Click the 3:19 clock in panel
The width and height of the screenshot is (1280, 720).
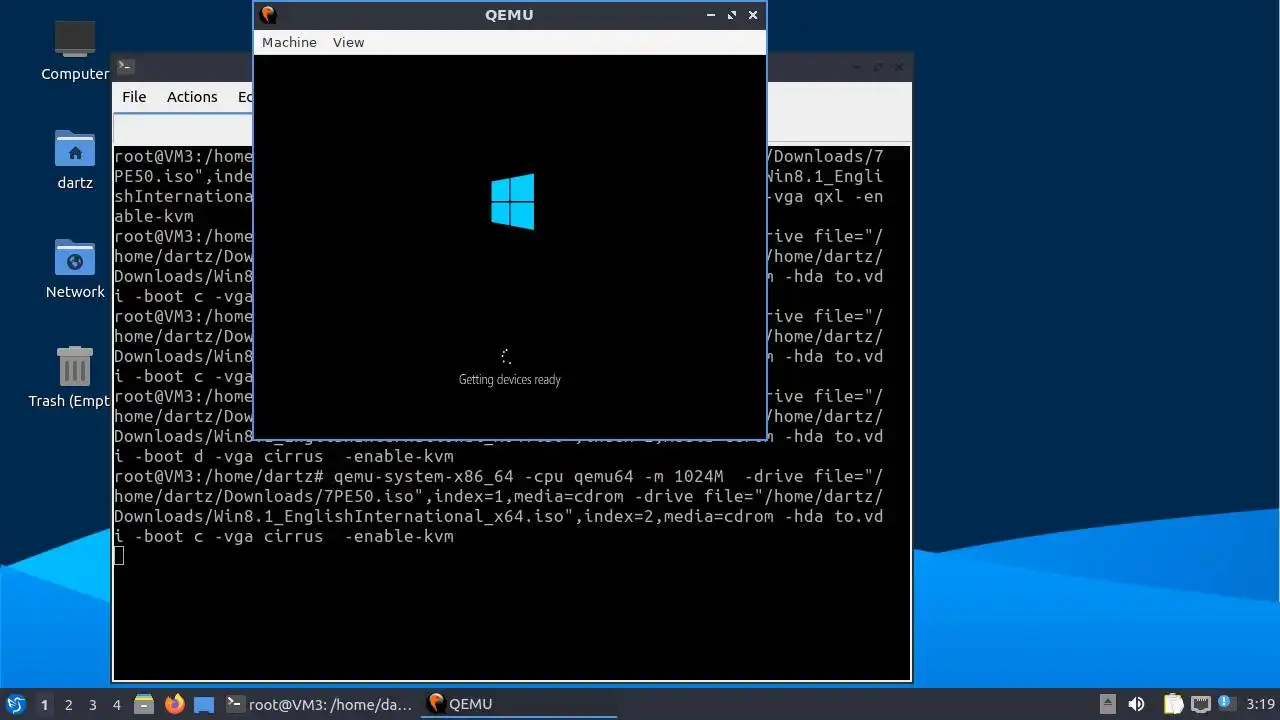point(1260,704)
